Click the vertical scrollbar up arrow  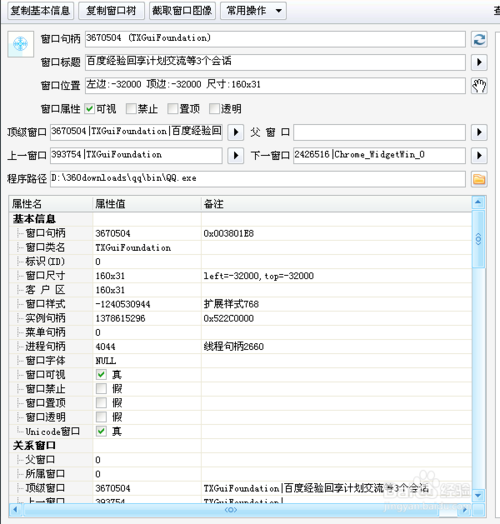[x=478, y=202]
